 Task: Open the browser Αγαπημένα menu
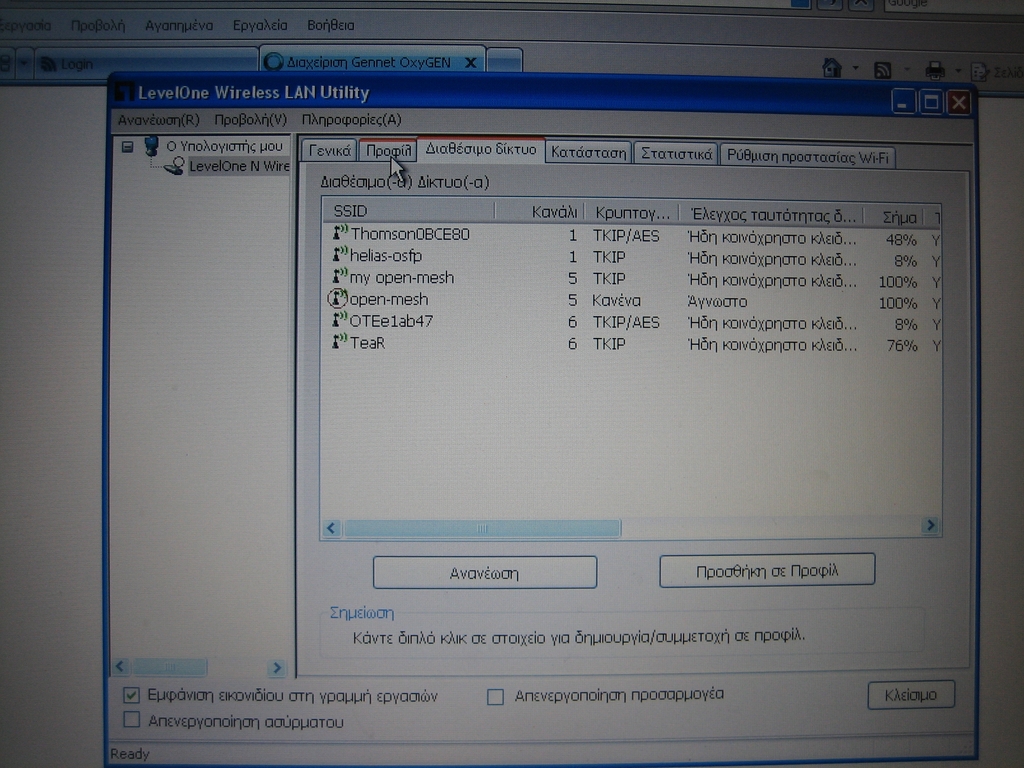point(179,25)
